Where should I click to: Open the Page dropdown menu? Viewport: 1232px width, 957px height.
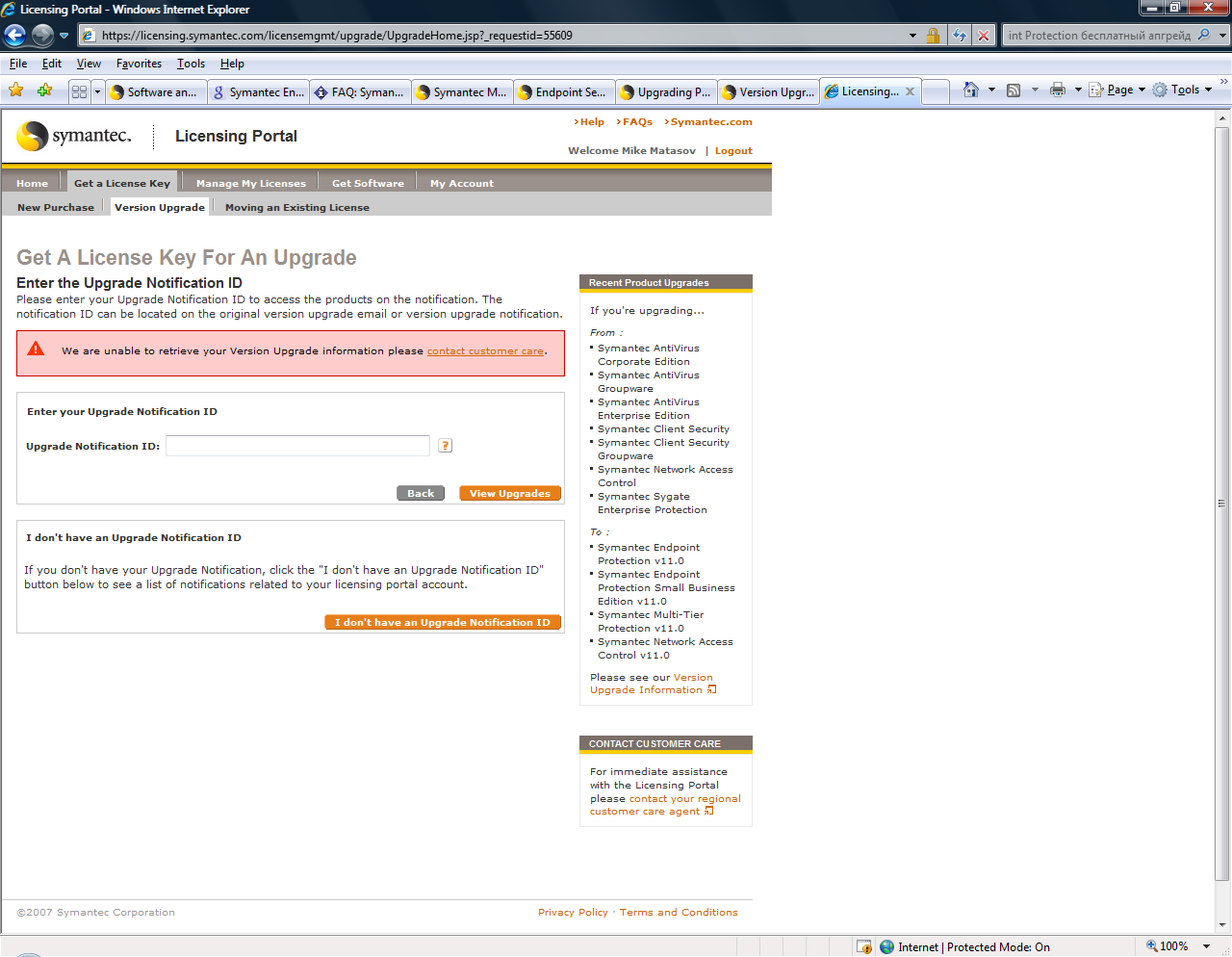pos(1117,90)
